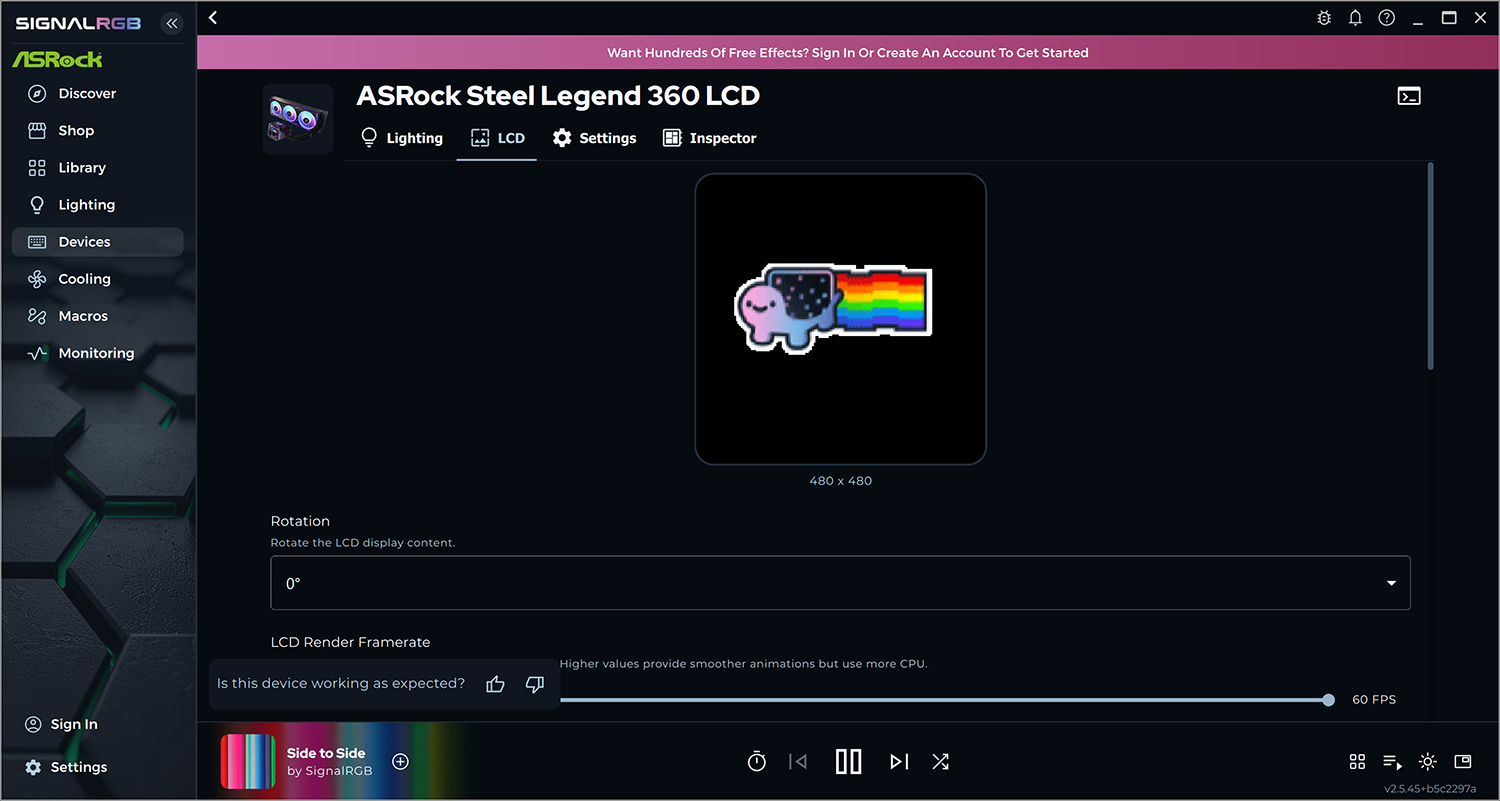The width and height of the screenshot is (1500, 801).
Task: Open the device console terminal icon
Action: [1409, 96]
